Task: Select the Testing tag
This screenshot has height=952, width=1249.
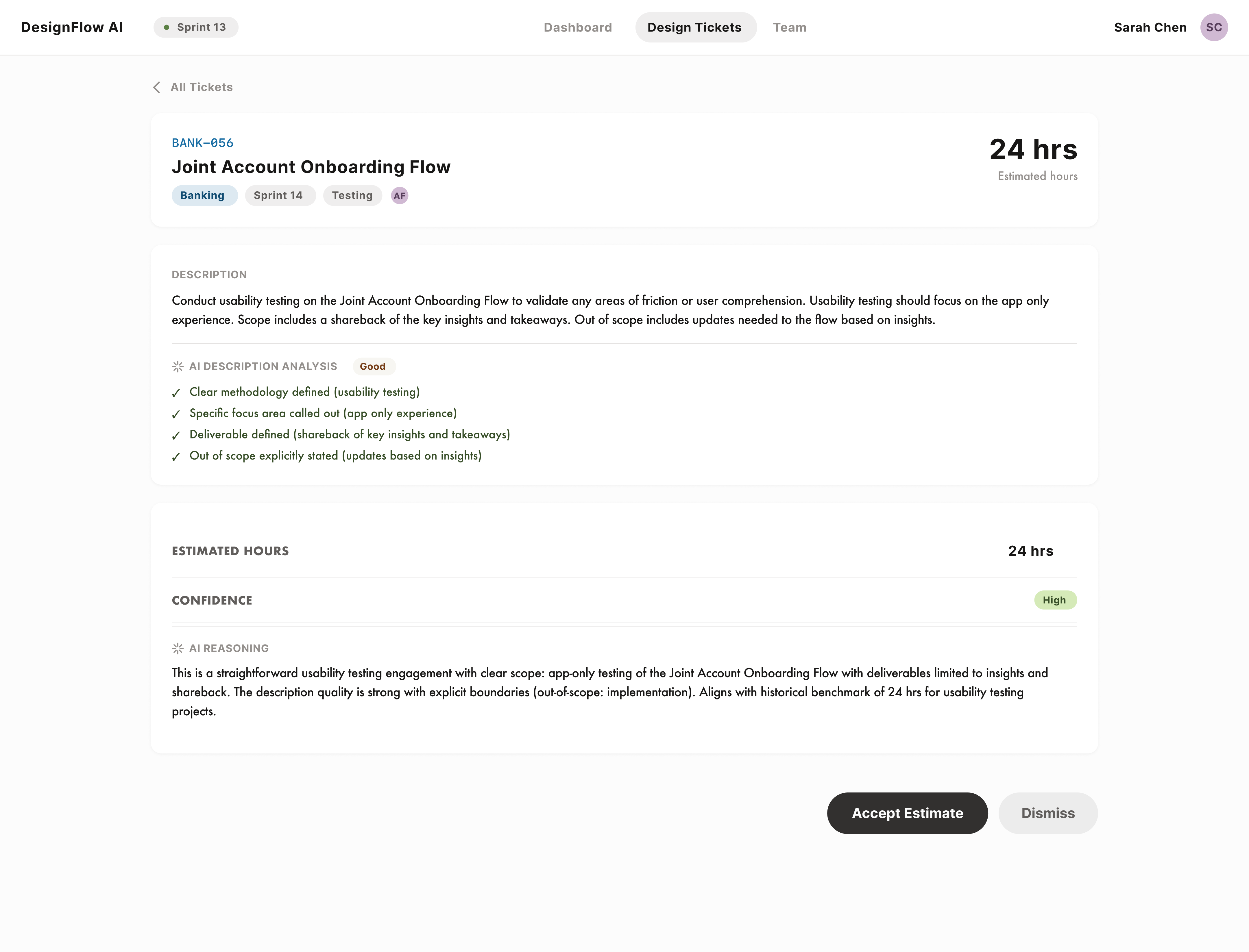Action: (x=352, y=195)
